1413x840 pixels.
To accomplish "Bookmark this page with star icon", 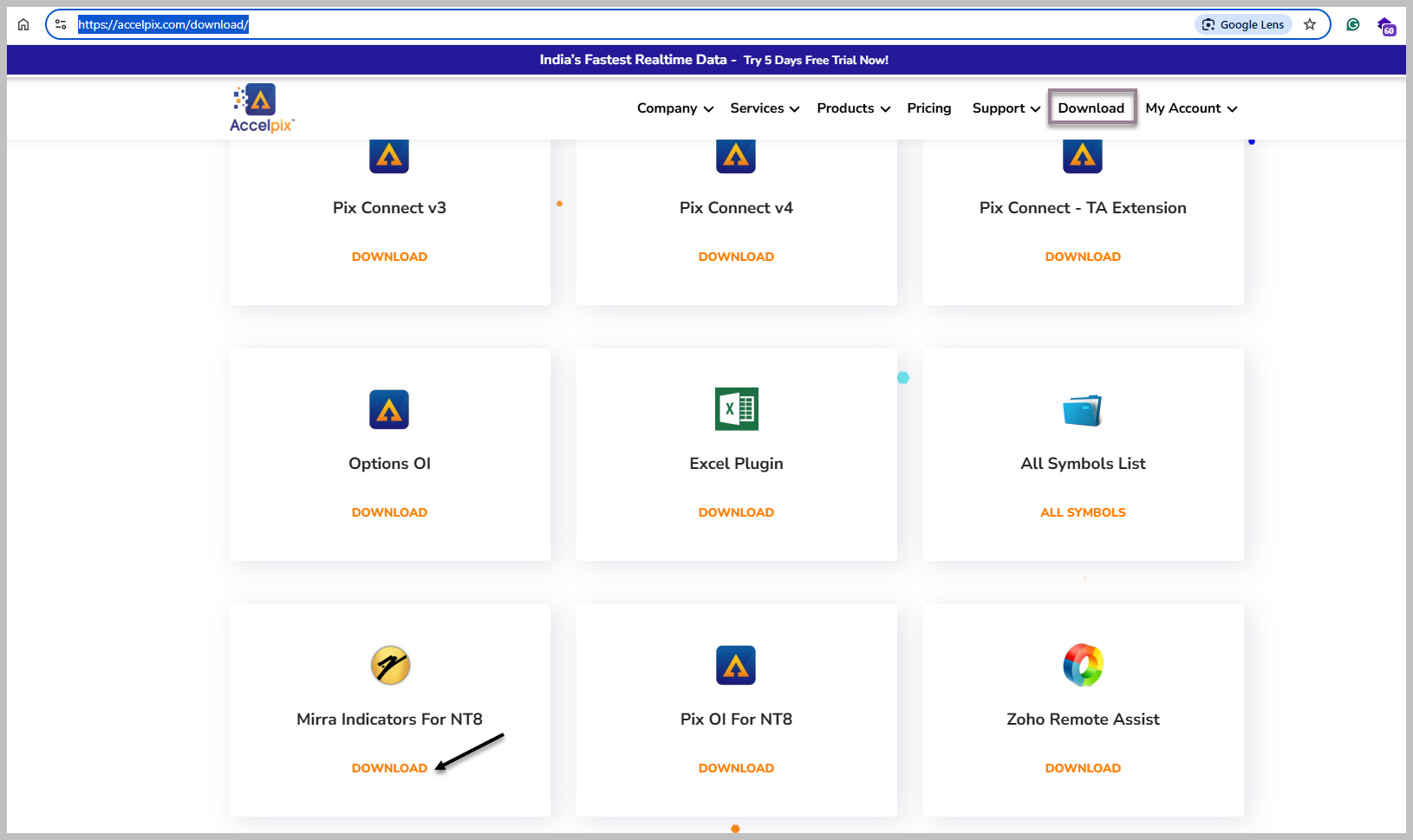I will pos(1310,24).
